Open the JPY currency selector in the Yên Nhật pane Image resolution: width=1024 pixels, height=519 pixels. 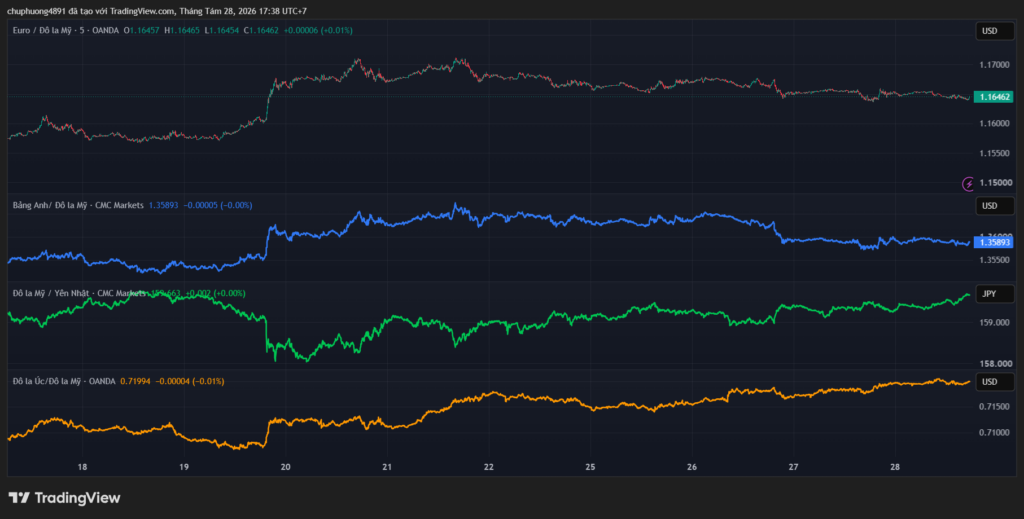(x=995, y=294)
